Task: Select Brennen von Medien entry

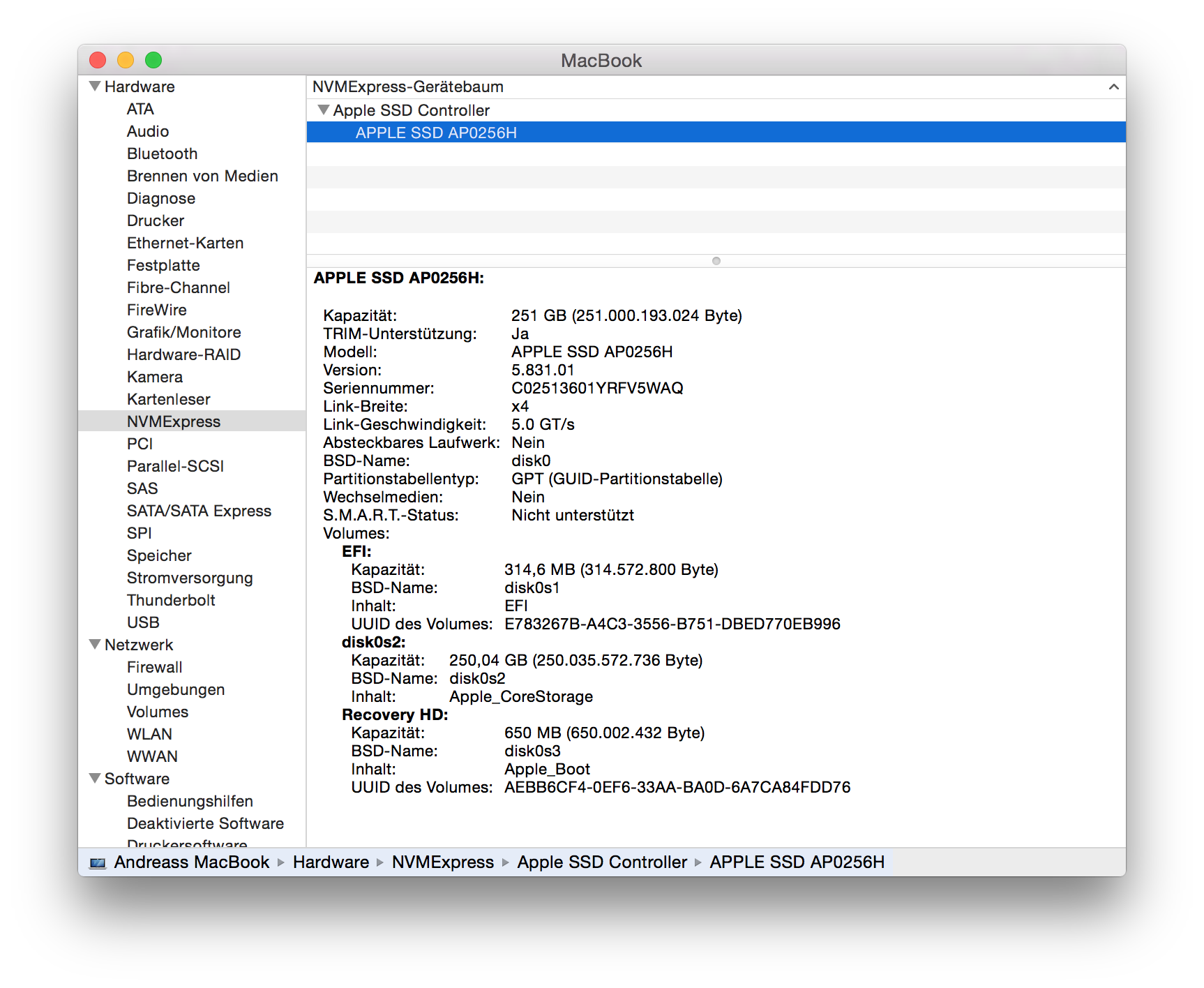Action: tap(202, 176)
